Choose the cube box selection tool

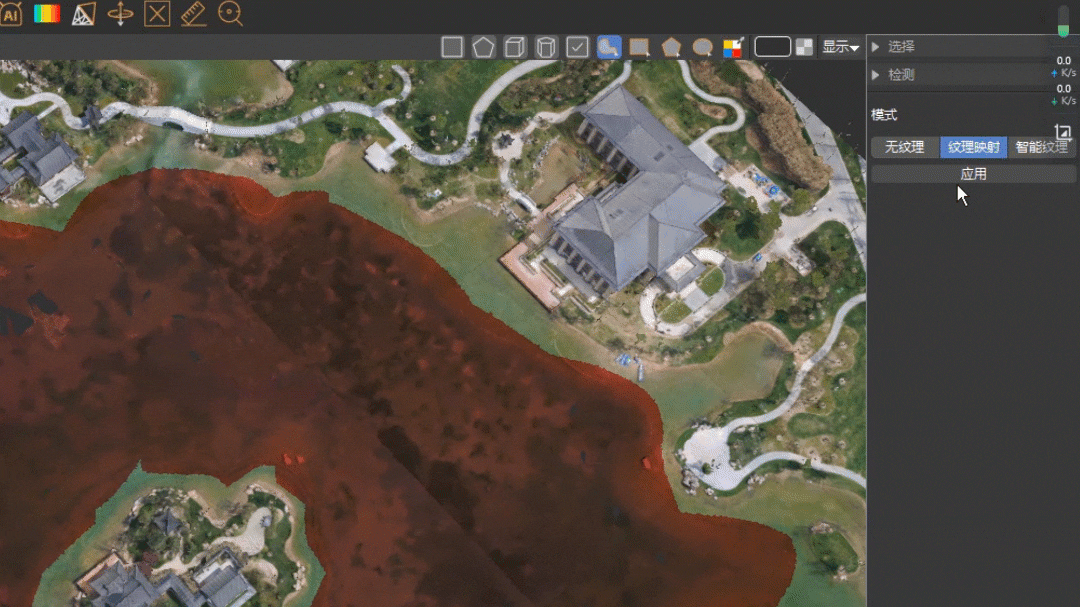tap(514, 47)
